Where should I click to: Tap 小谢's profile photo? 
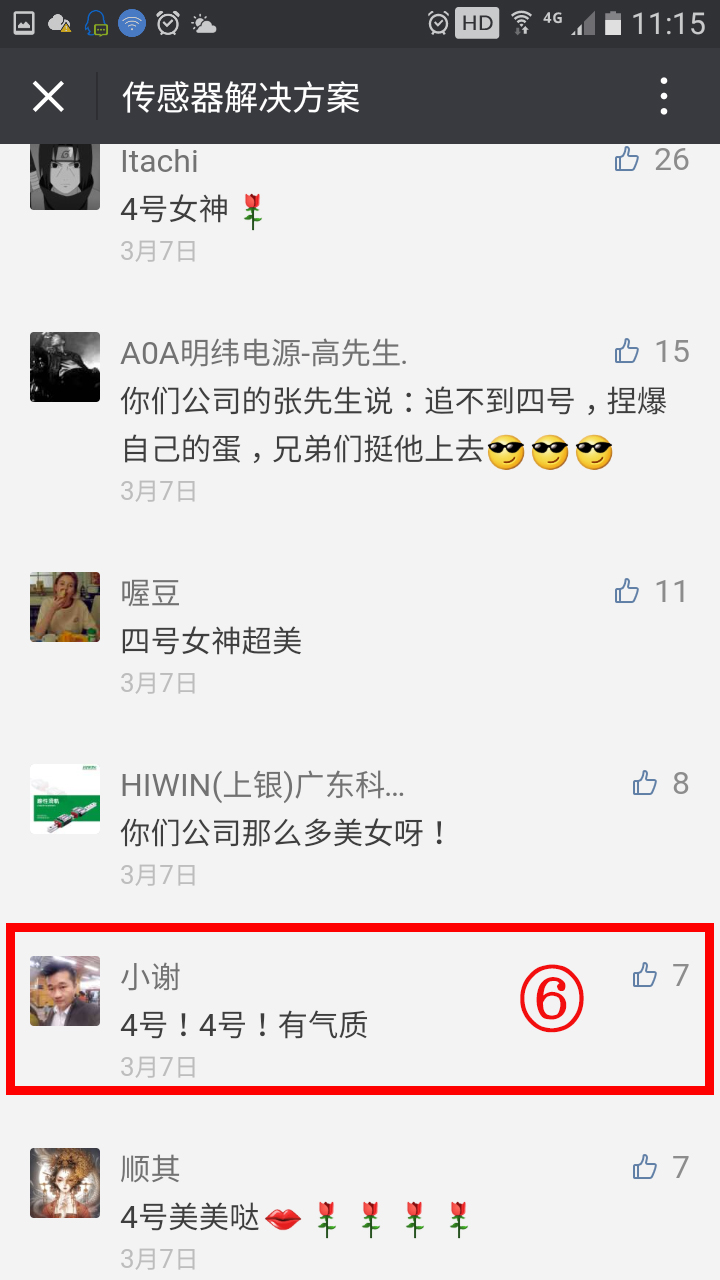(x=65, y=991)
